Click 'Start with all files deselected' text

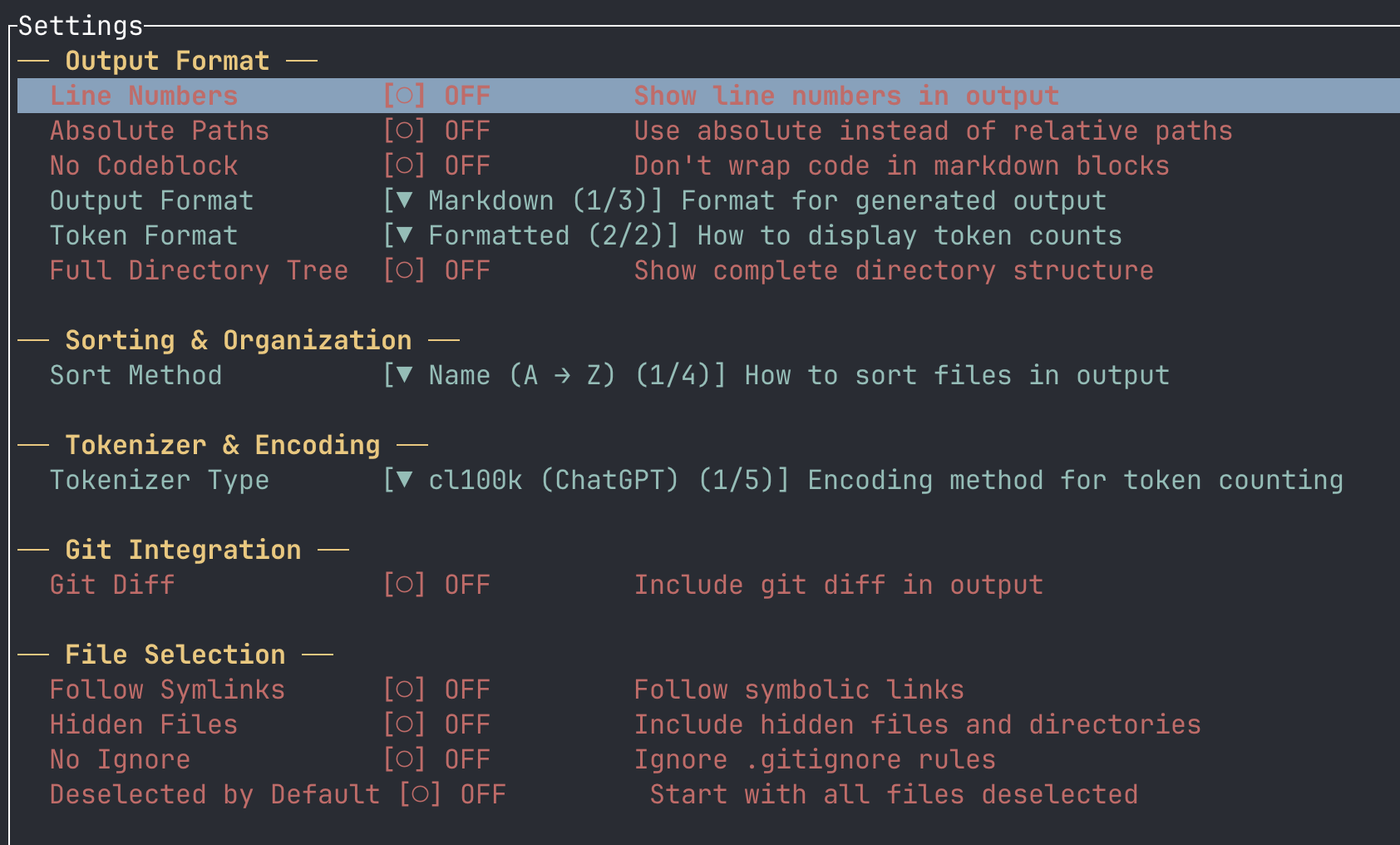(x=895, y=794)
